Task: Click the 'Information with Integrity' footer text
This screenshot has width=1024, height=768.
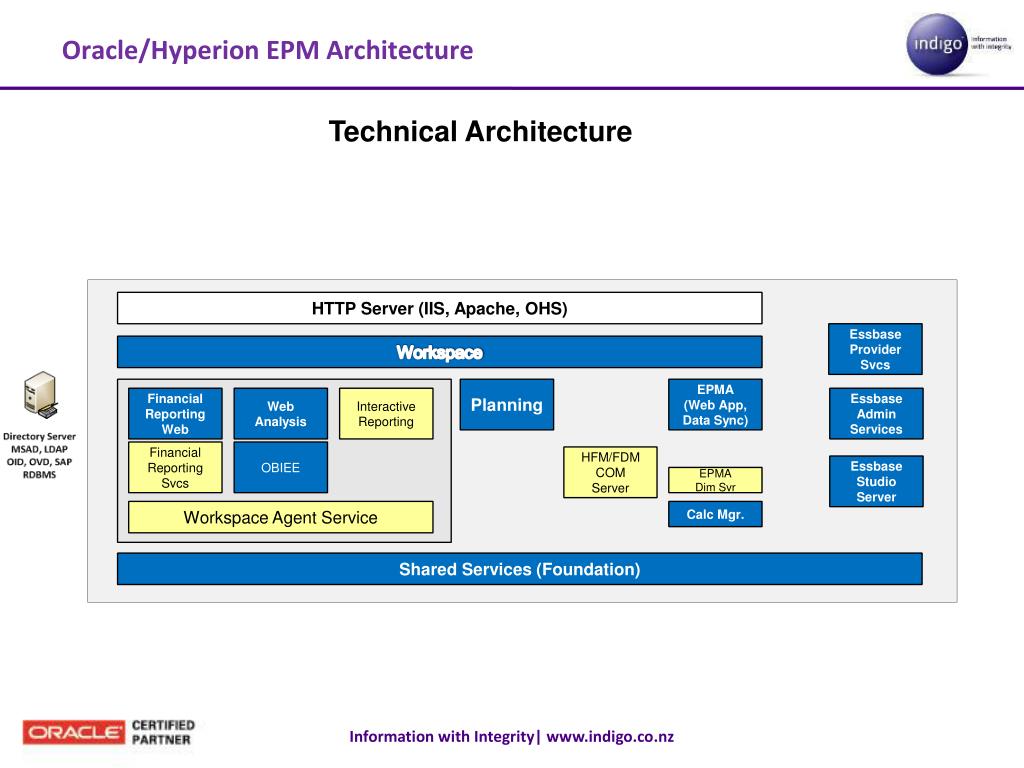Action: [x=441, y=737]
